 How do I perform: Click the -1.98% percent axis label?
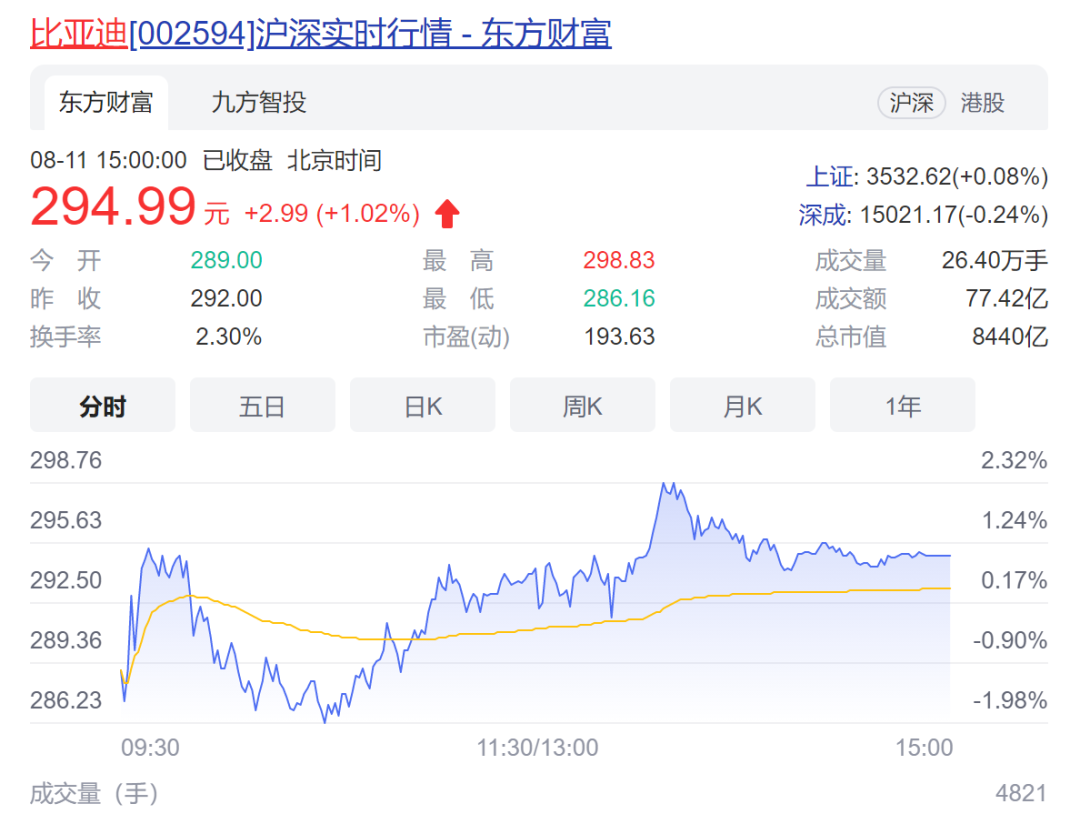pos(1010,700)
